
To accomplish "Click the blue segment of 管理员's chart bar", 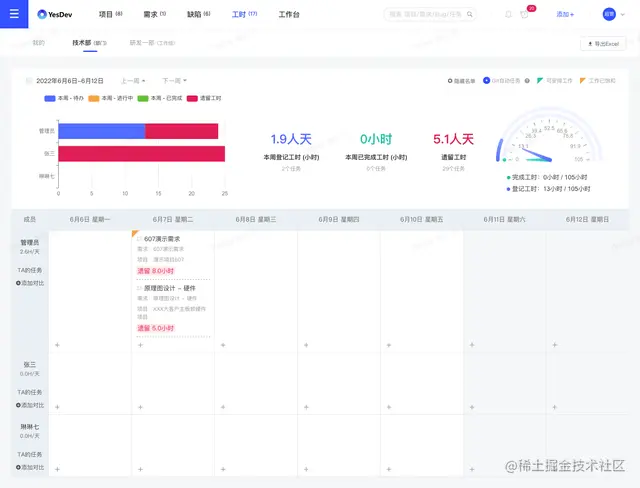I will coord(102,131).
